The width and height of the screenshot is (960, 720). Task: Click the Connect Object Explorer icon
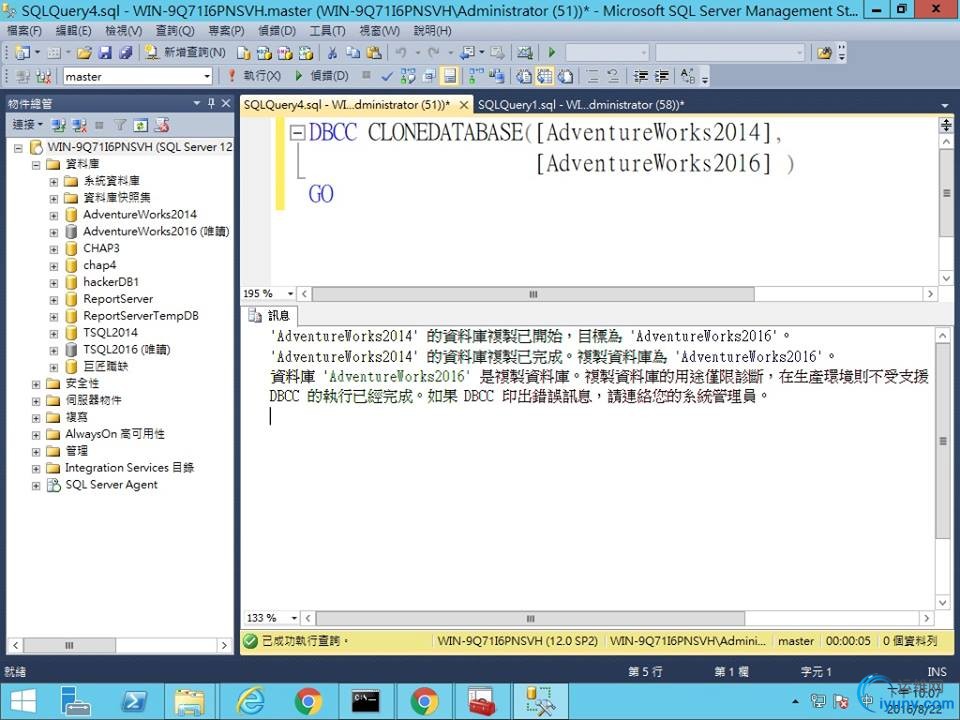(59, 126)
